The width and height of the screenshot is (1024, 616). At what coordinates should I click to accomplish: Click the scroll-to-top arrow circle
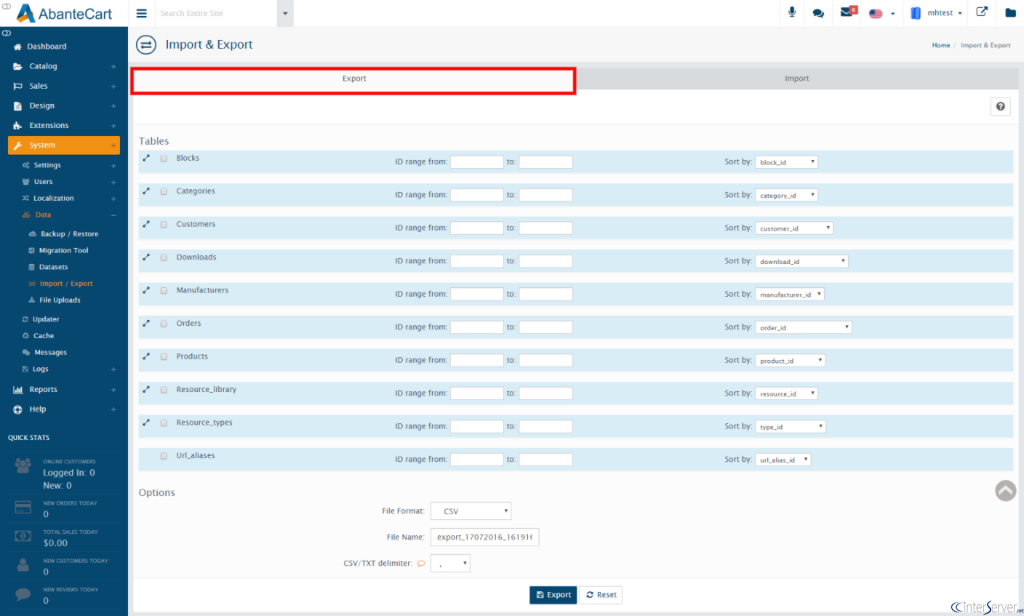[1005, 491]
